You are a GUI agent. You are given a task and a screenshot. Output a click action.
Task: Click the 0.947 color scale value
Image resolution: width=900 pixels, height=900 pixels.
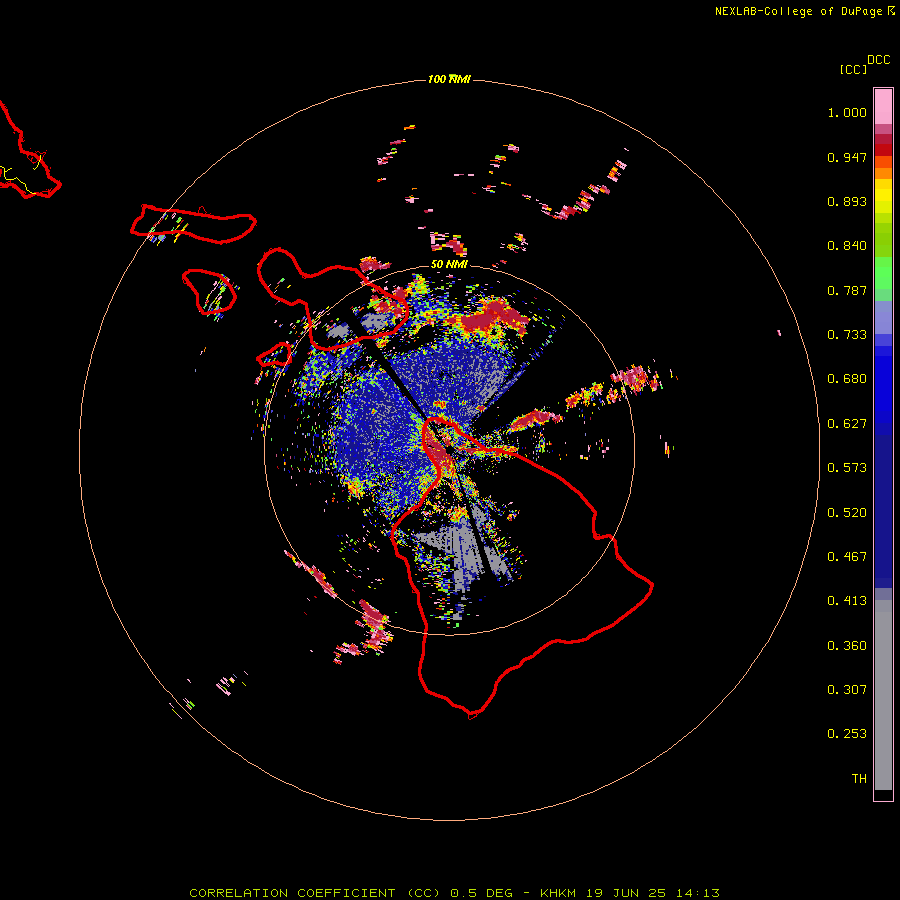pyautogui.click(x=847, y=157)
